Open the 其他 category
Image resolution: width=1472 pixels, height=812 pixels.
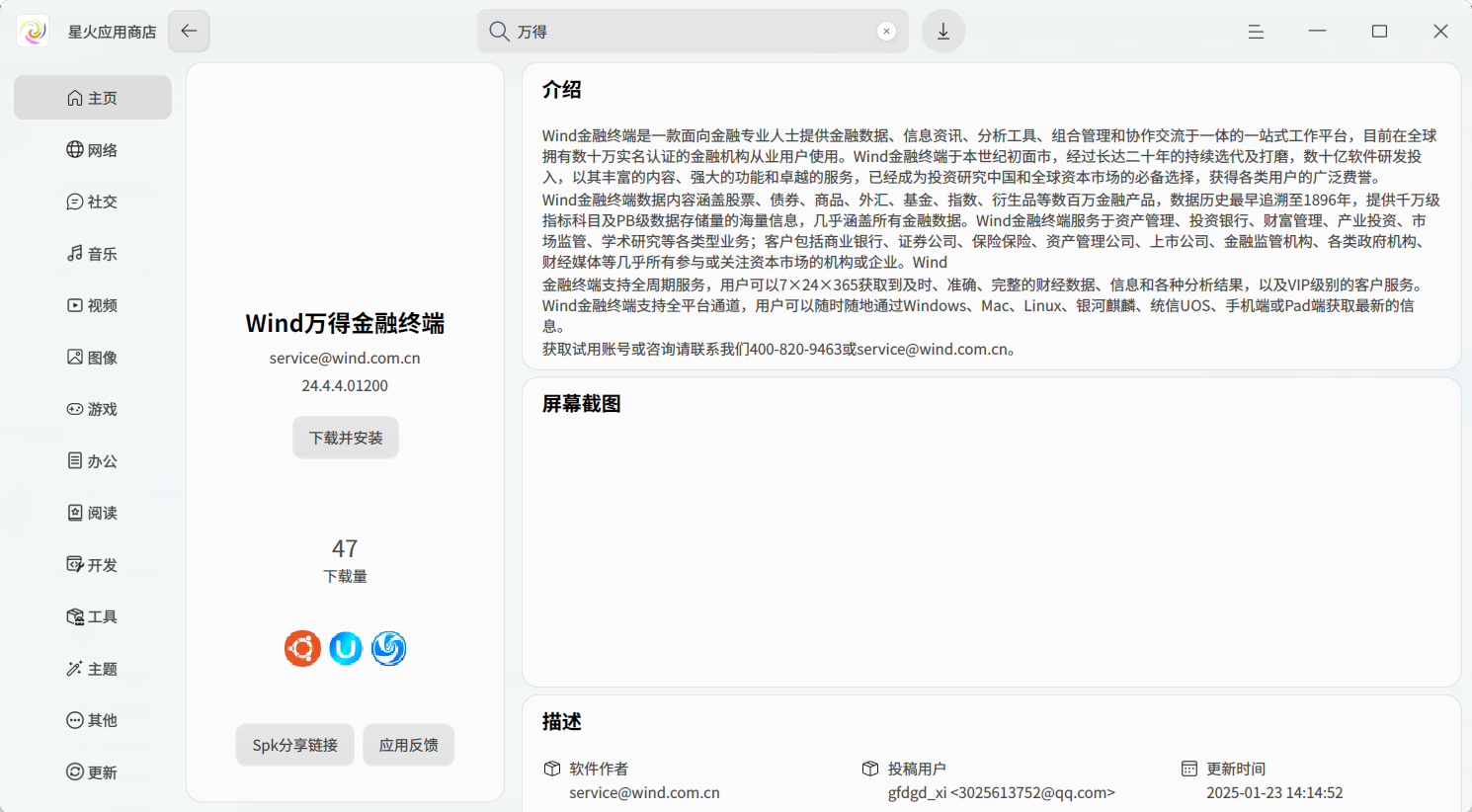[x=93, y=720]
